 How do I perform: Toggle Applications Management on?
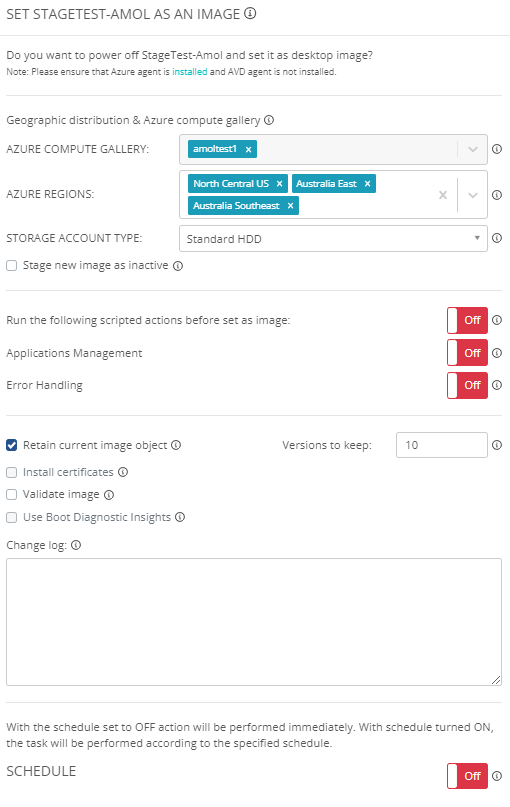pyautogui.click(x=467, y=353)
